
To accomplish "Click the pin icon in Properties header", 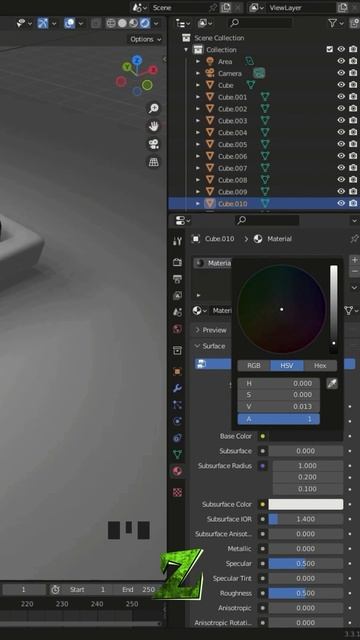I will 354,239.
